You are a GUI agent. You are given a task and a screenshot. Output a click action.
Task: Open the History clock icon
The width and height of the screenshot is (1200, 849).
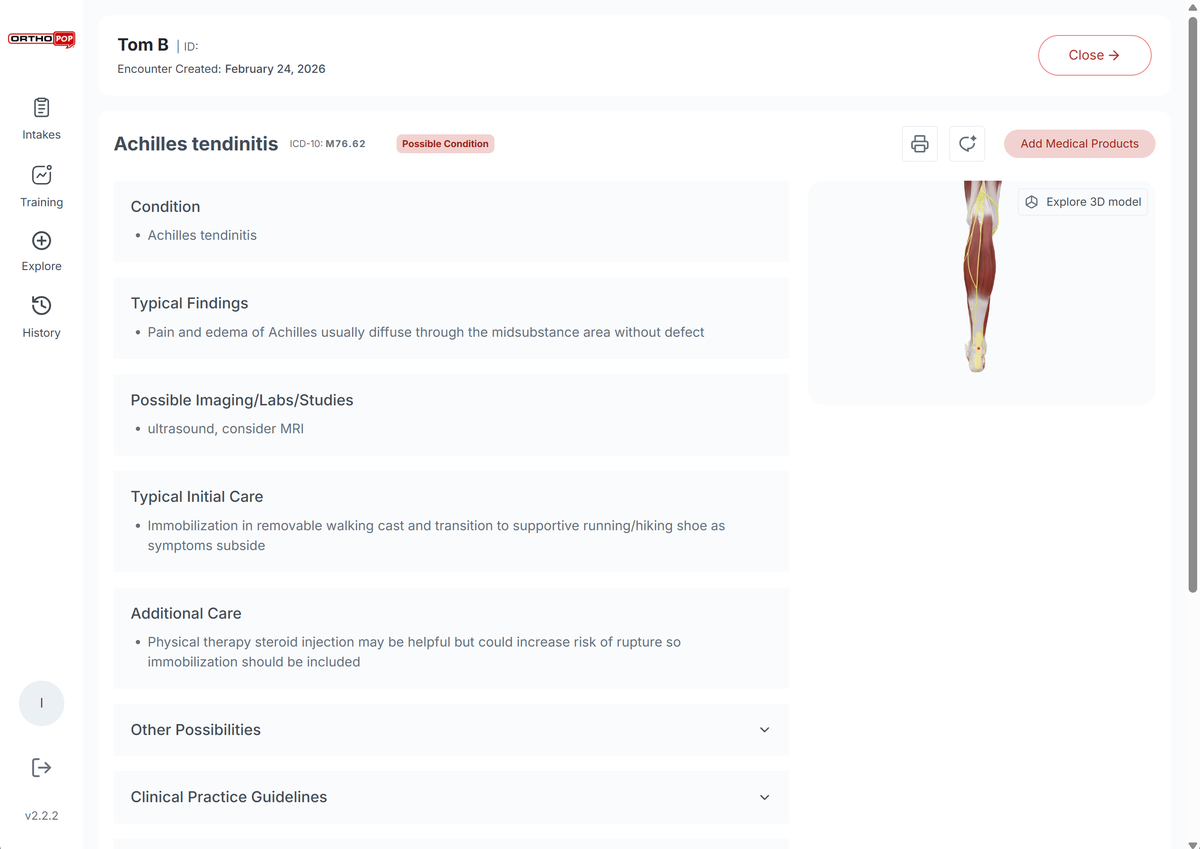click(x=42, y=305)
